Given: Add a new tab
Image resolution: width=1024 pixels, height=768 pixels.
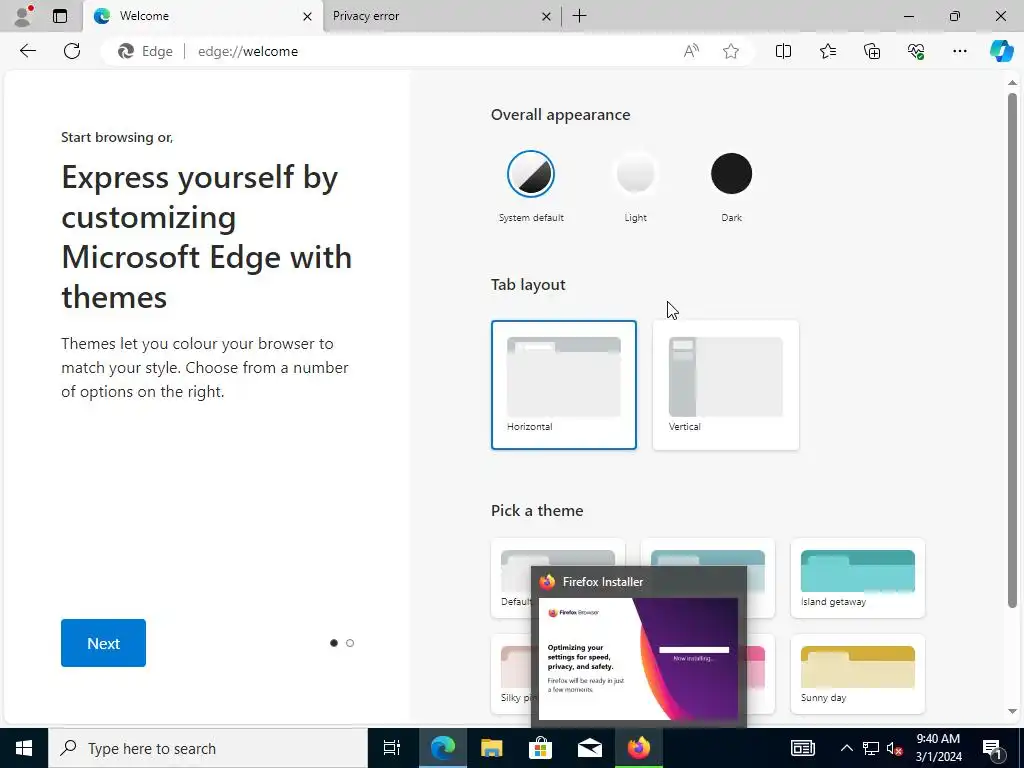Looking at the screenshot, I should pos(579,16).
